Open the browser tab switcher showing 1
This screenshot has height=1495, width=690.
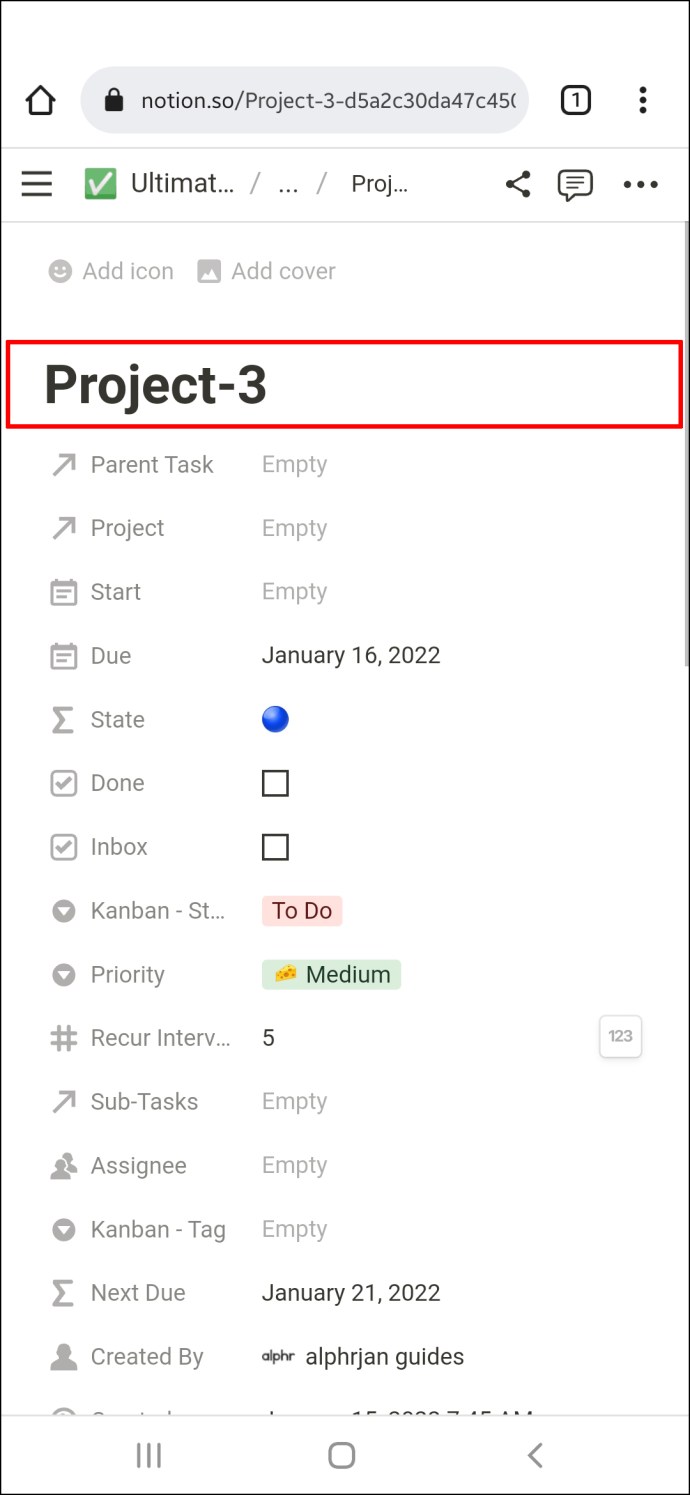click(x=575, y=100)
